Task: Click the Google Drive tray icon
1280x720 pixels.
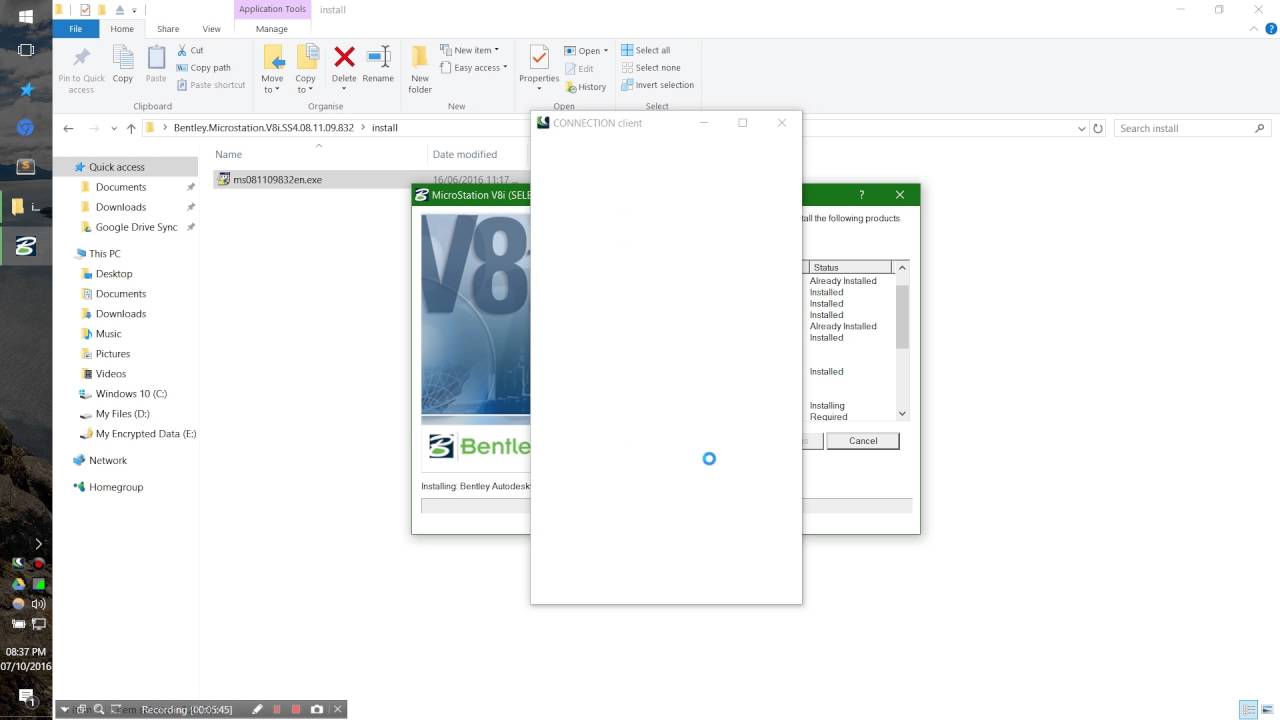Action: [18, 584]
